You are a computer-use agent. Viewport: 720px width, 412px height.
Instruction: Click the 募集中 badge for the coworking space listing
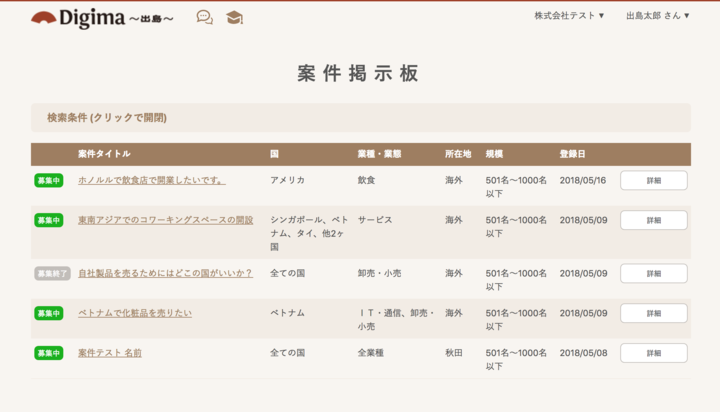click(x=49, y=220)
